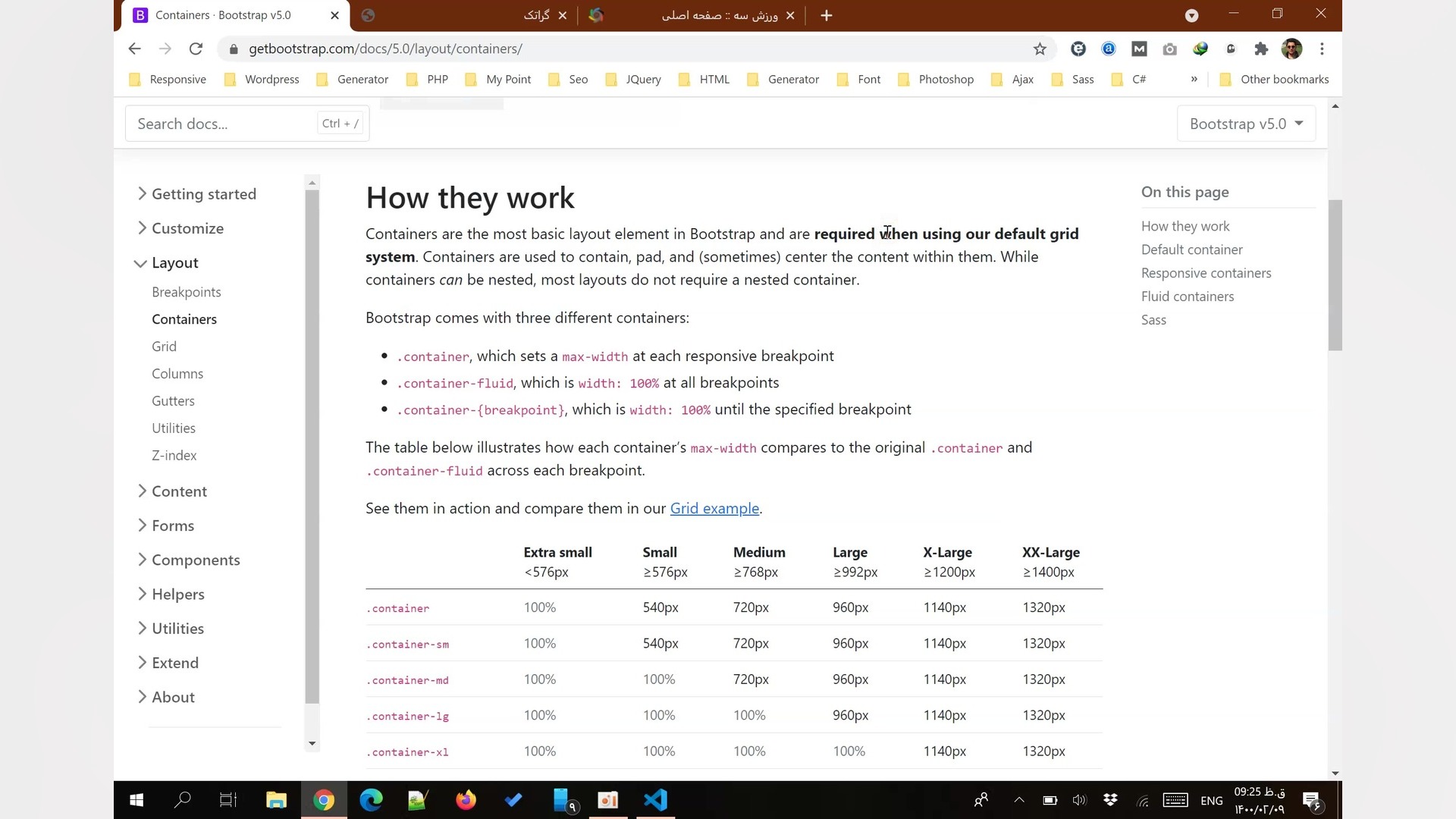Viewport: 1456px width, 819px height.
Task: Expand the About sidebar section
Action: coord(166,697)
